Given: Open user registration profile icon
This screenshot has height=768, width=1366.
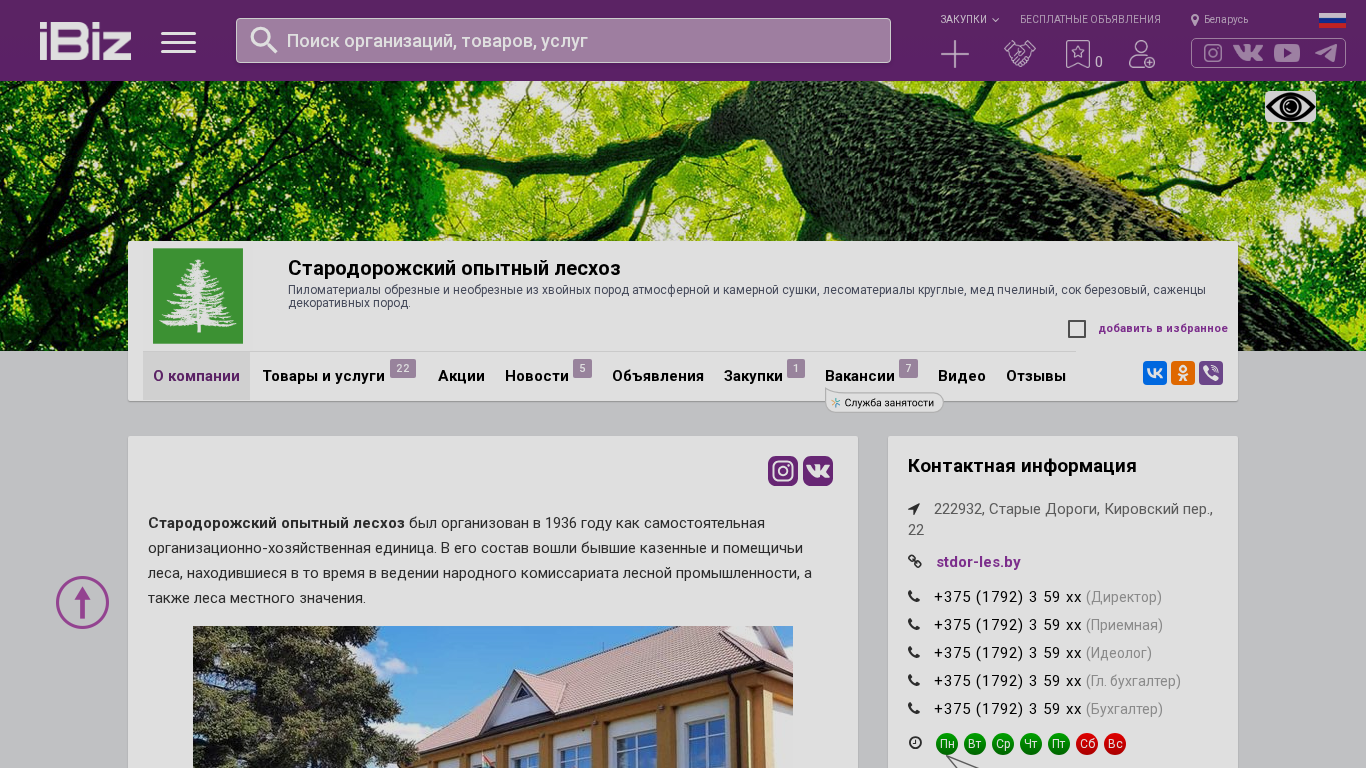Looking at the screenshot, I should pos(1142,54).
